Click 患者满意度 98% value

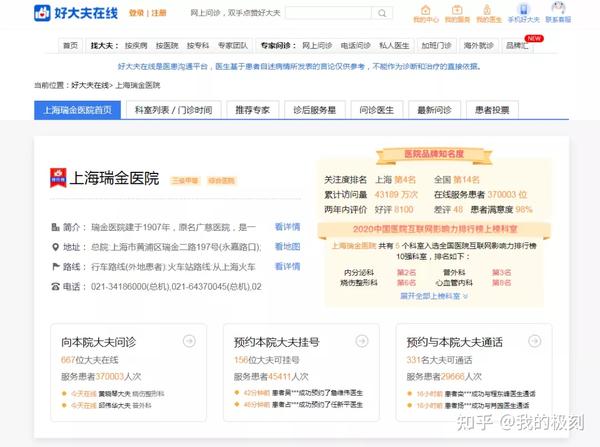pyautogui.click(x=501, y=210)
